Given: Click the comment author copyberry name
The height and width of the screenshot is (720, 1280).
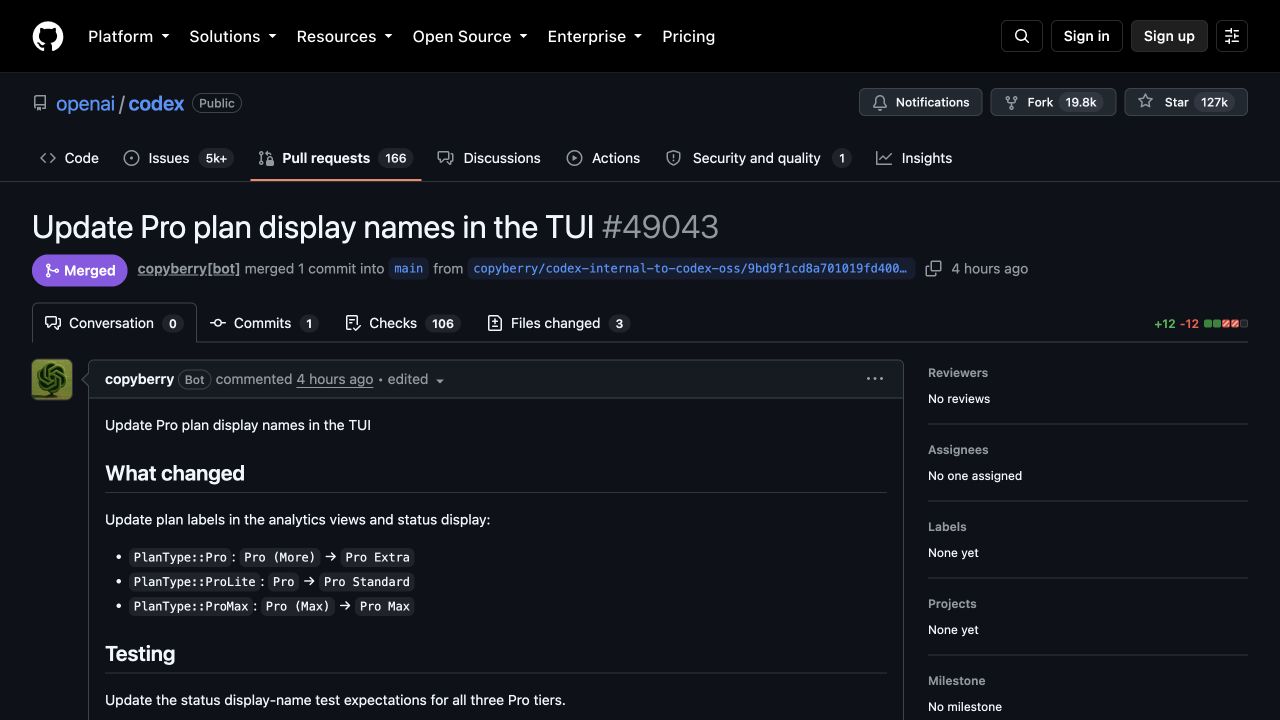Looking at the screenshot, I should (139, 379).
